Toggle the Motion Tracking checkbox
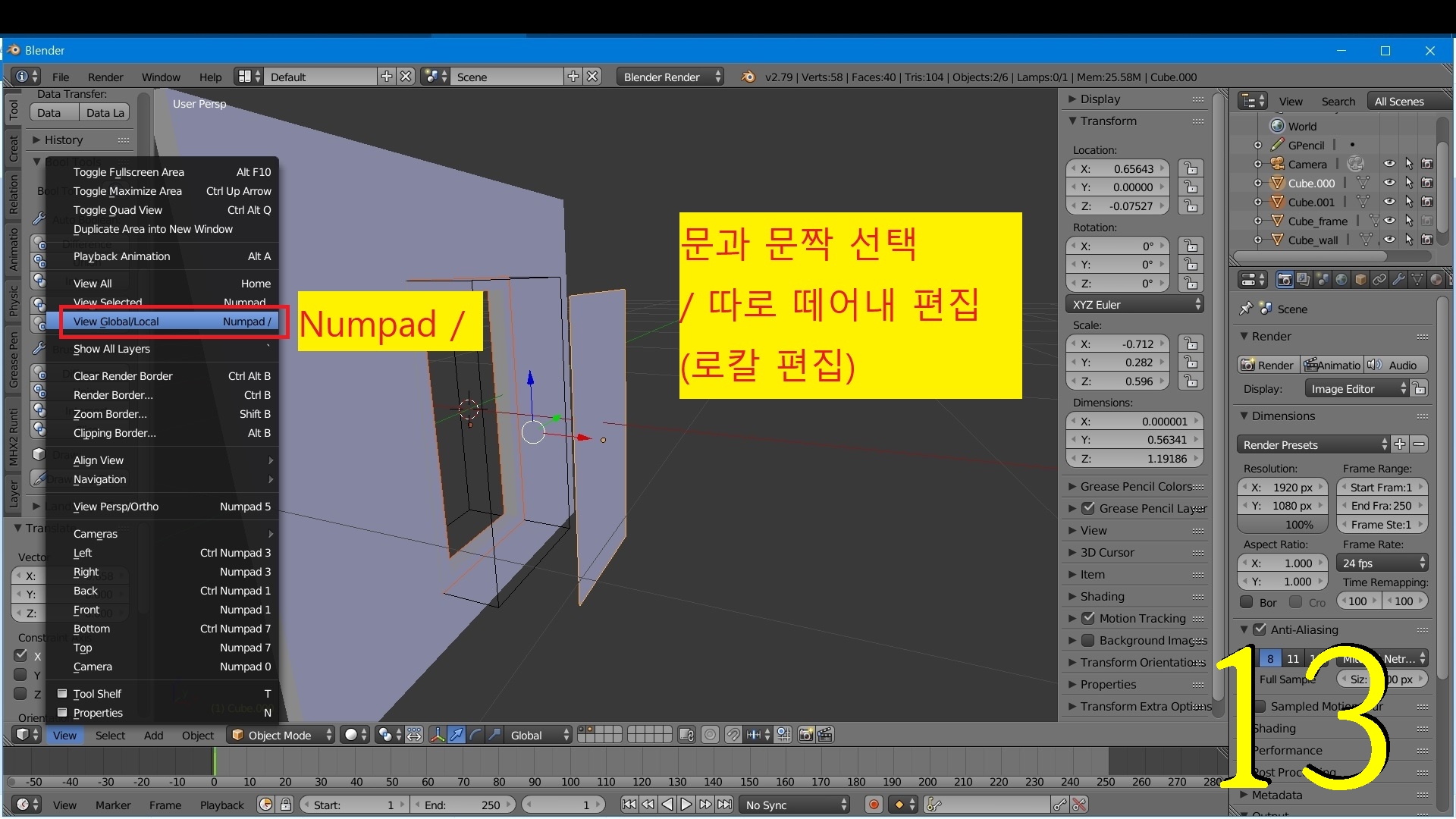Screen dimensions: 1456x819 [x=1088, y=618]
